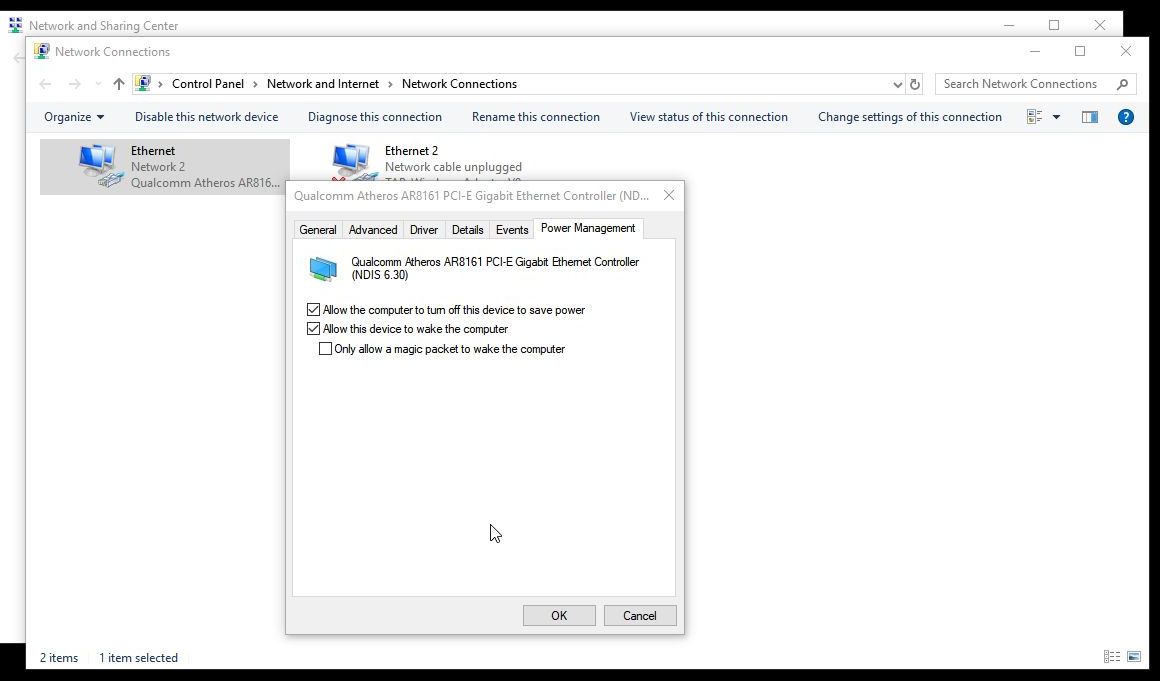Screen dimensions: 1160x681
Task: Click the '2 items' status text
Action: (x=59, y=658)
